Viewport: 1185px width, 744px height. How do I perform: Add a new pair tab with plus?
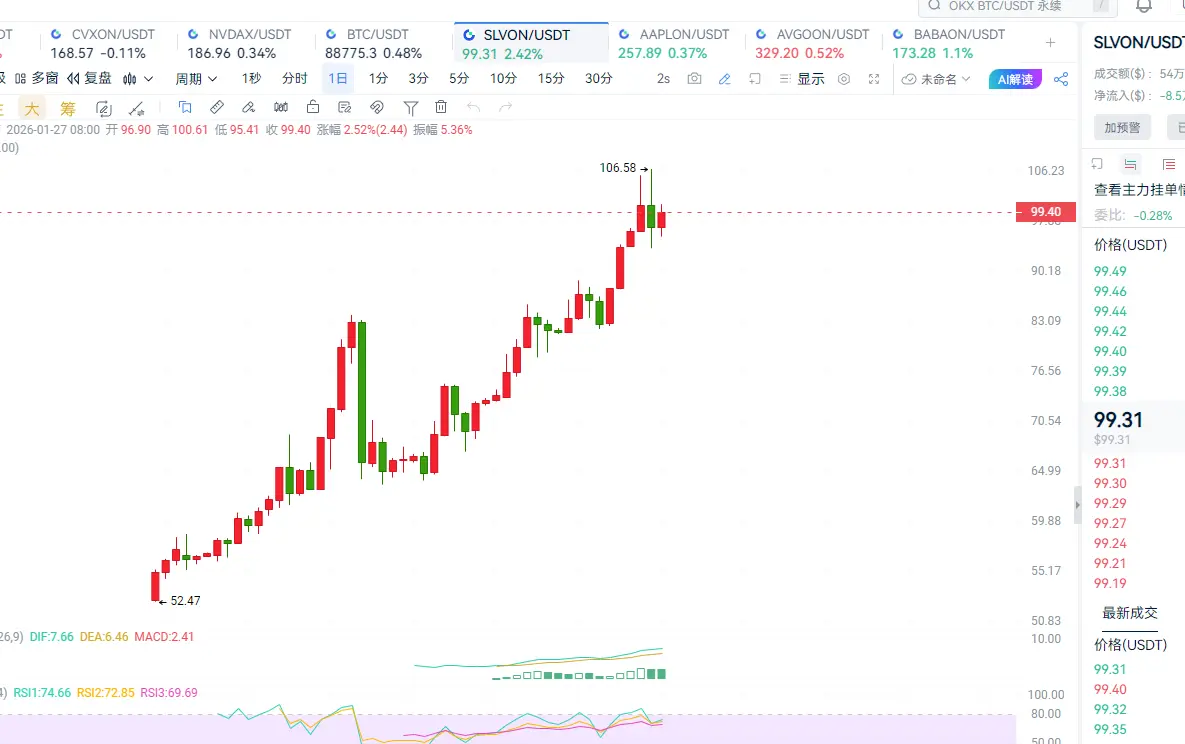point(1050,42)
